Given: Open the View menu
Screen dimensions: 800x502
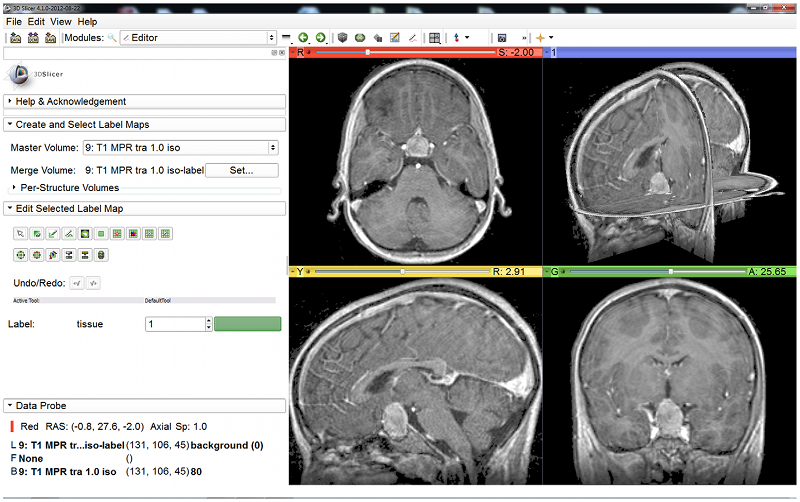Looking at the screenshot, I should (60, 21).
